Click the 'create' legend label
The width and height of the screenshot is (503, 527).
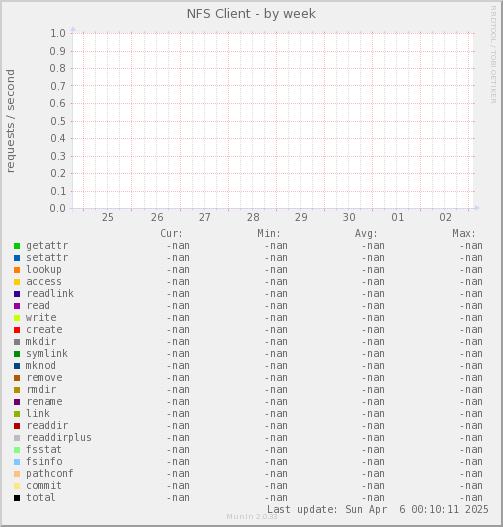point(44,330)
